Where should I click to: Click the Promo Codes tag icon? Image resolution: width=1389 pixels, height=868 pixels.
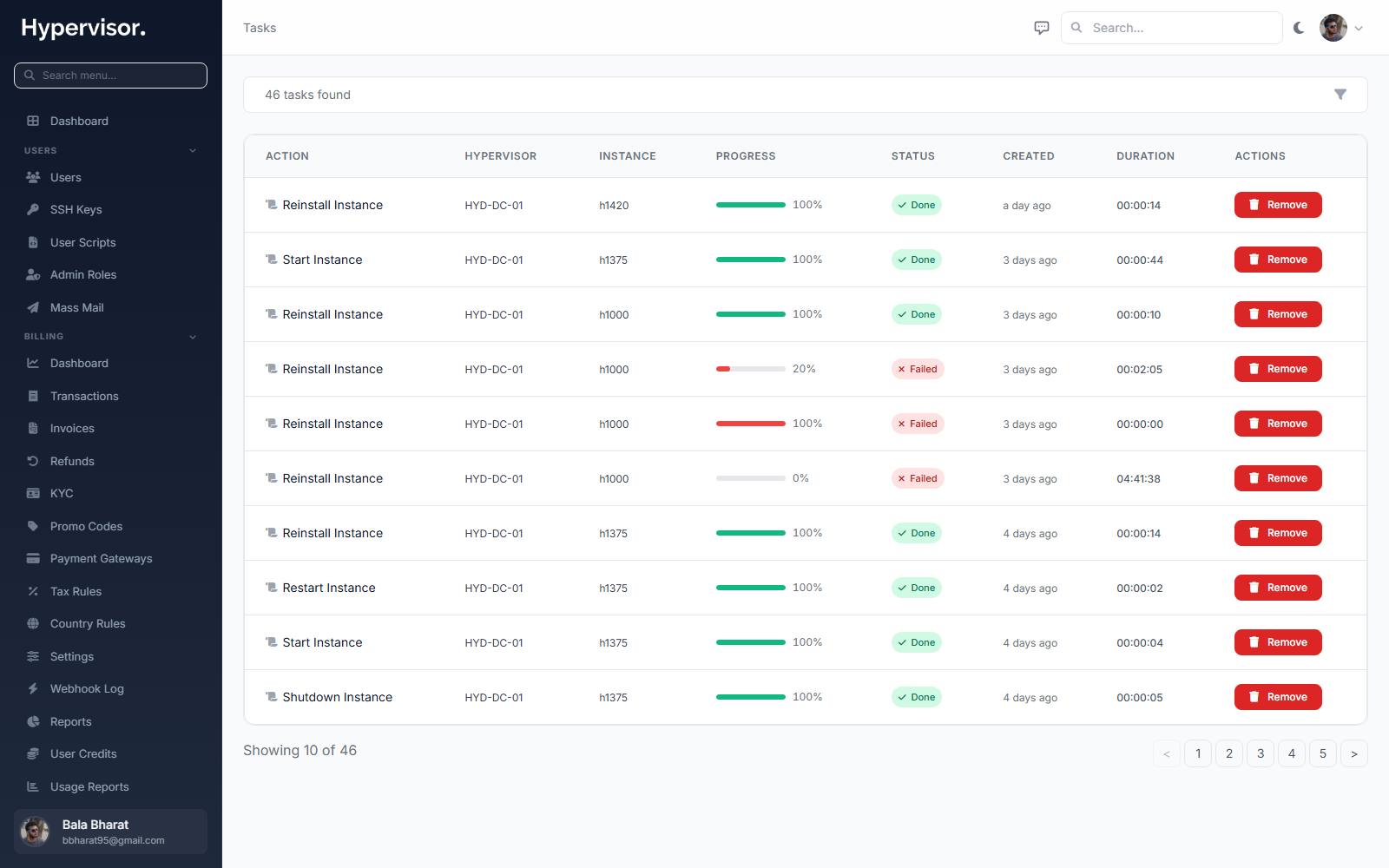[x=33, y=526]
